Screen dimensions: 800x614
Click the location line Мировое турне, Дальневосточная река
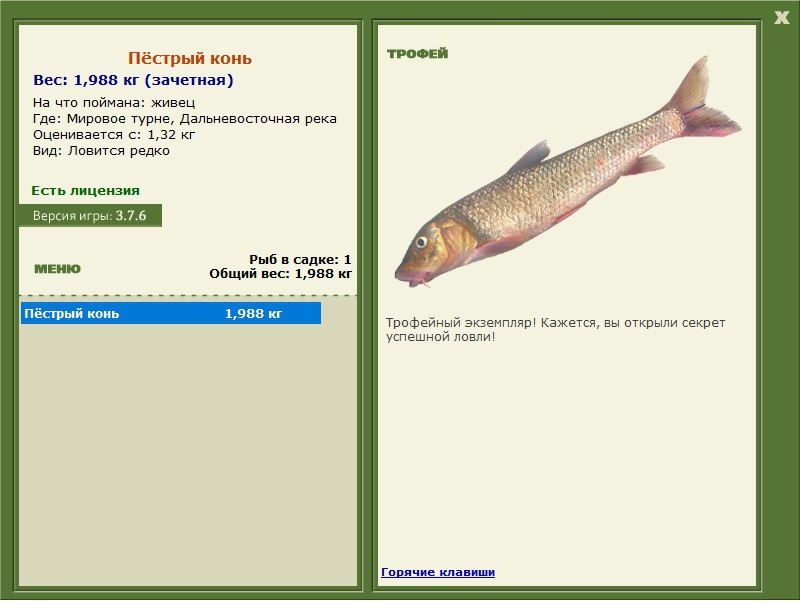[x=185, y=119]
